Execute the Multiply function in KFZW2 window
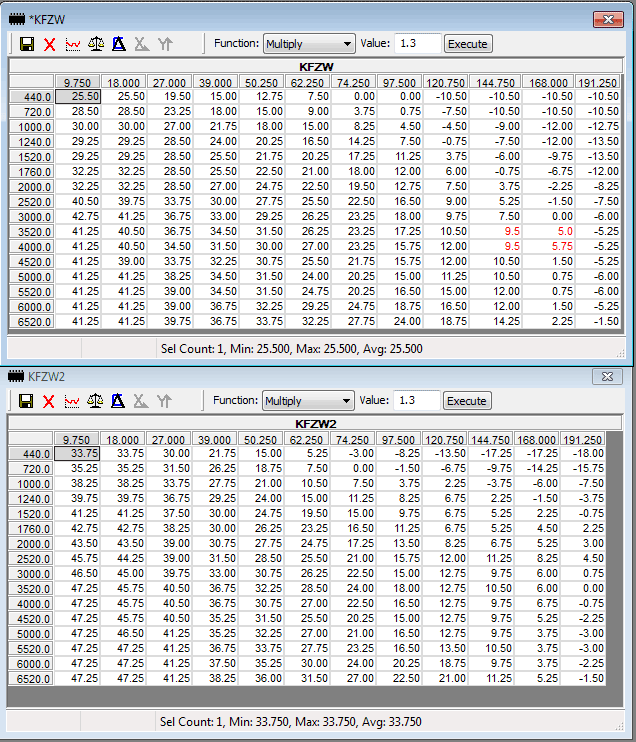 point(467,401)
